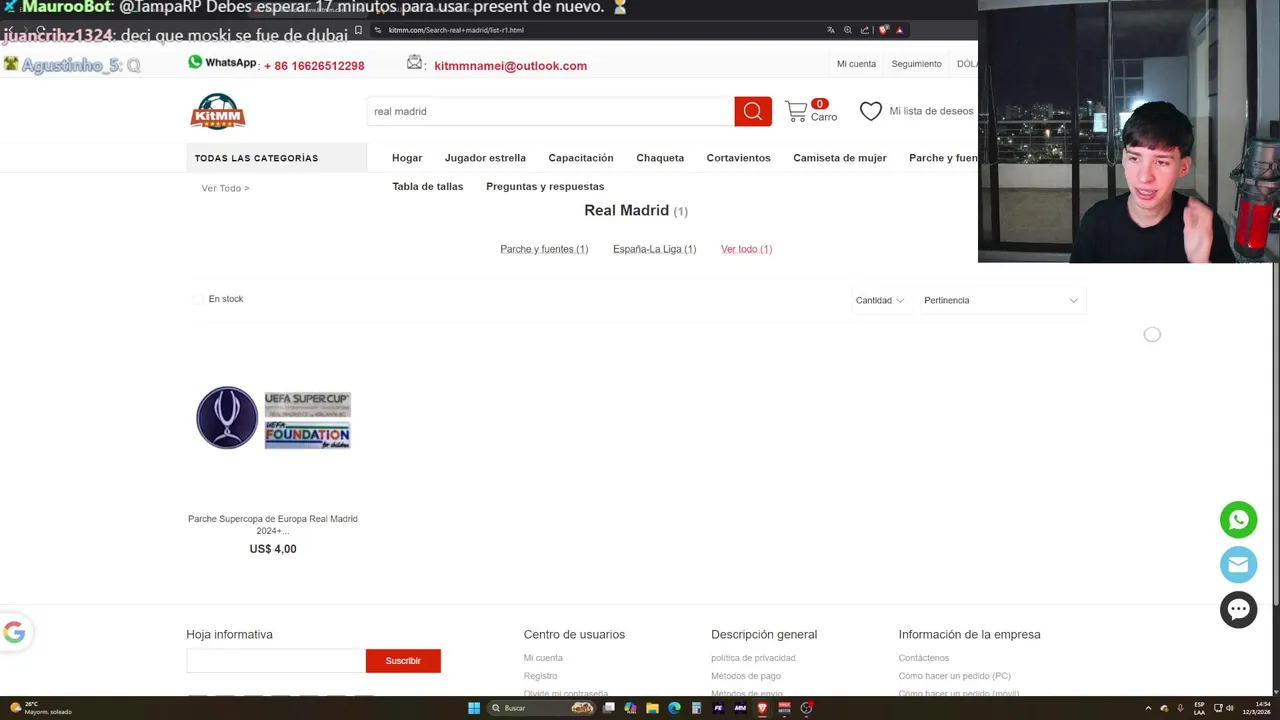1280x720 pixels.
Task: Open the Windows Start button
Action: [x=474, y=708]
